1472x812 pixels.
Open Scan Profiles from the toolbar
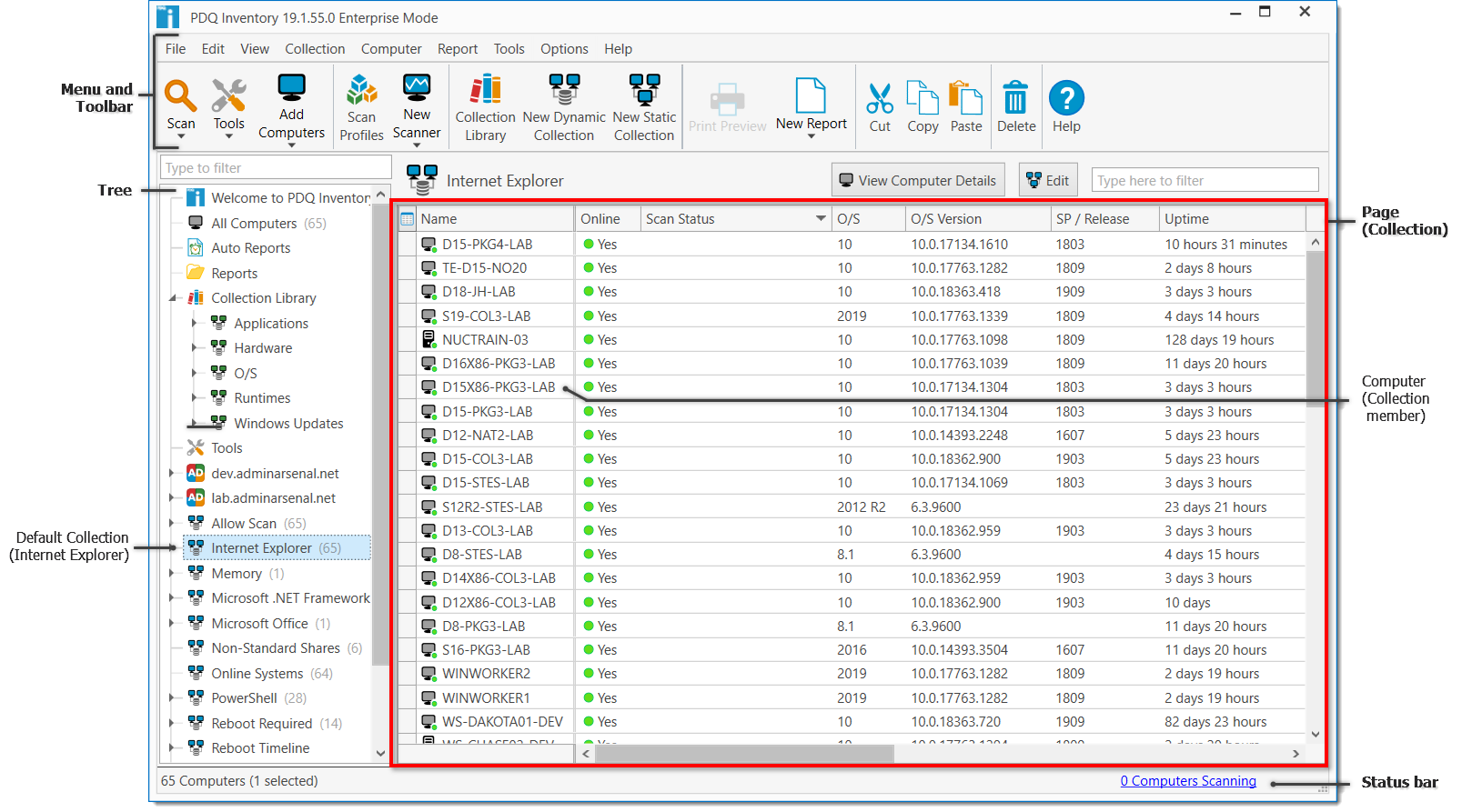[x=361, y=107]
